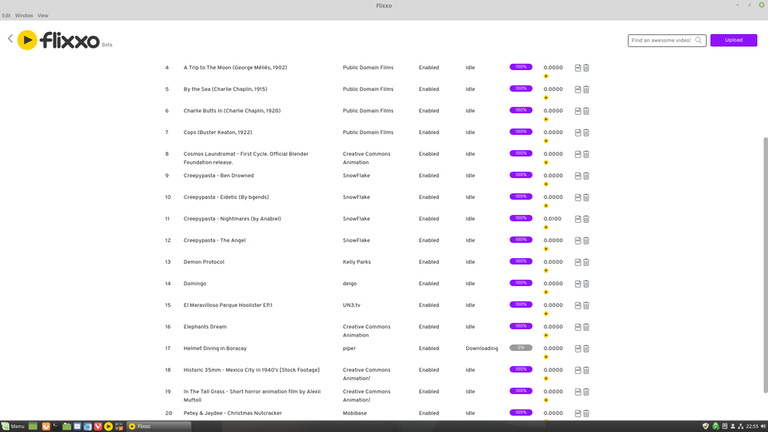Click the Flixxo play logo
This screenshot has height=432, width=768.
pyautogui.click(x=27, y=40)
